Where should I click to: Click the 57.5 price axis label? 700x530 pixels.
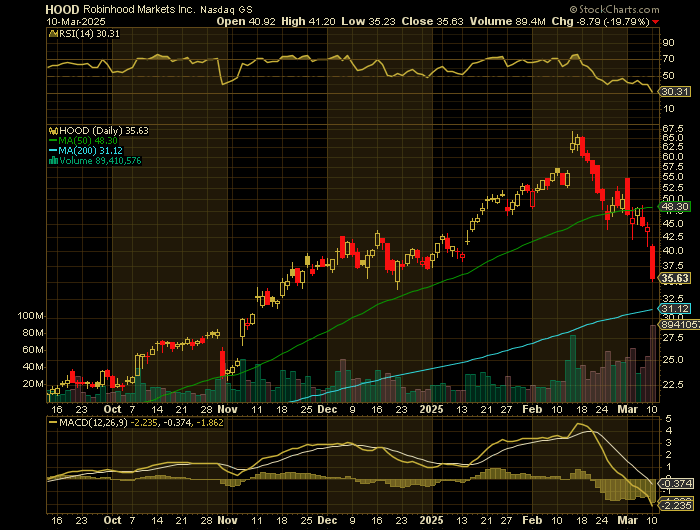click(673, 167)
